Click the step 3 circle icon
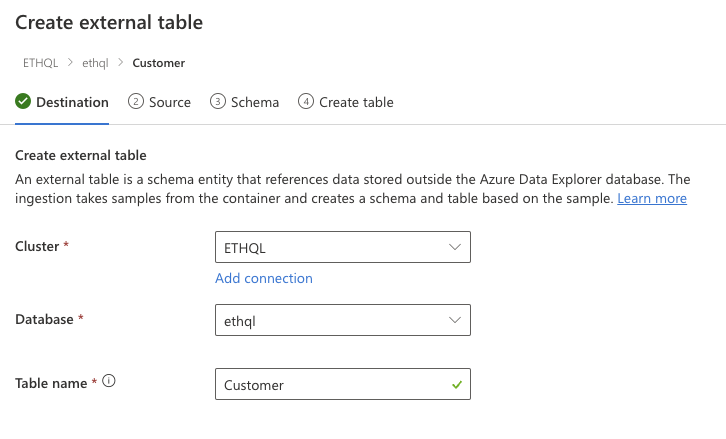 [217, 102]
